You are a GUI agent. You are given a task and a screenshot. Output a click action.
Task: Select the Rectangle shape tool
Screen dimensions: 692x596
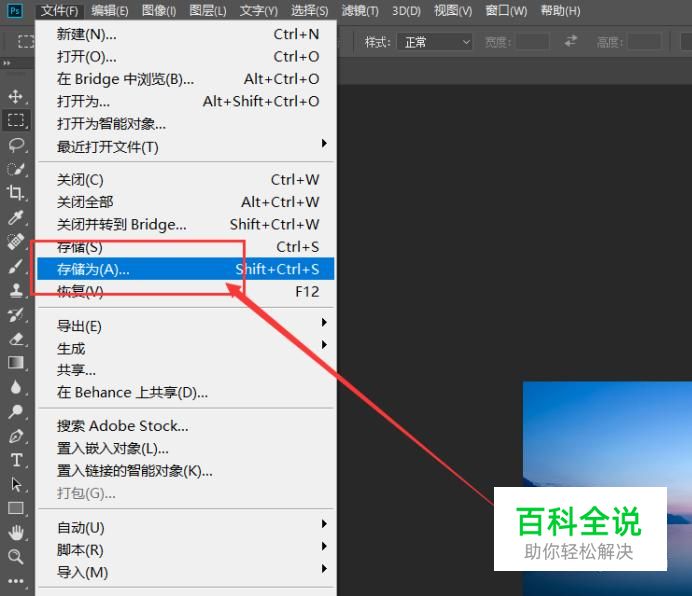pyautogui.click(x=16, y=508)
